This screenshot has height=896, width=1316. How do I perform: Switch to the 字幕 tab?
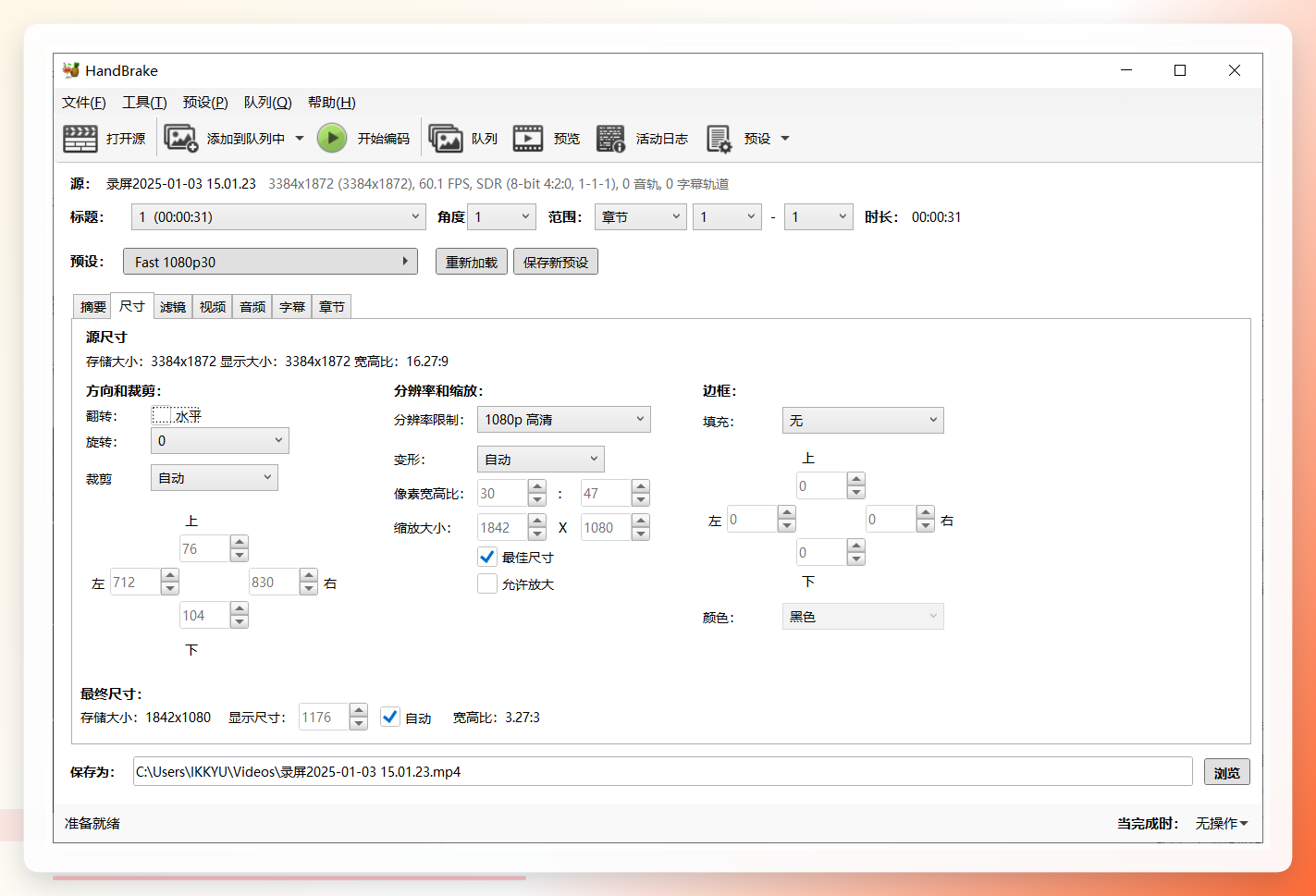[x=292, y=306]
